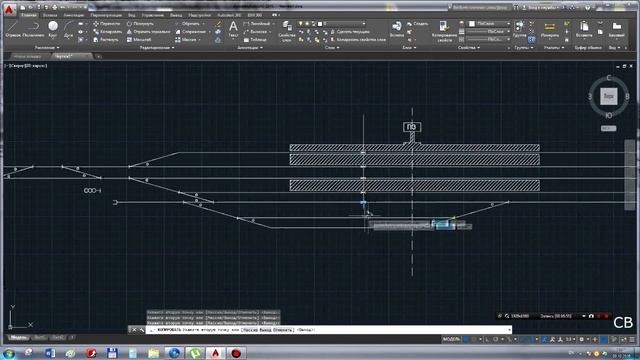Select the Отрезок (Line) tool
The height and width of the screenshot is (360, 640).
click(x=13, y=29)
